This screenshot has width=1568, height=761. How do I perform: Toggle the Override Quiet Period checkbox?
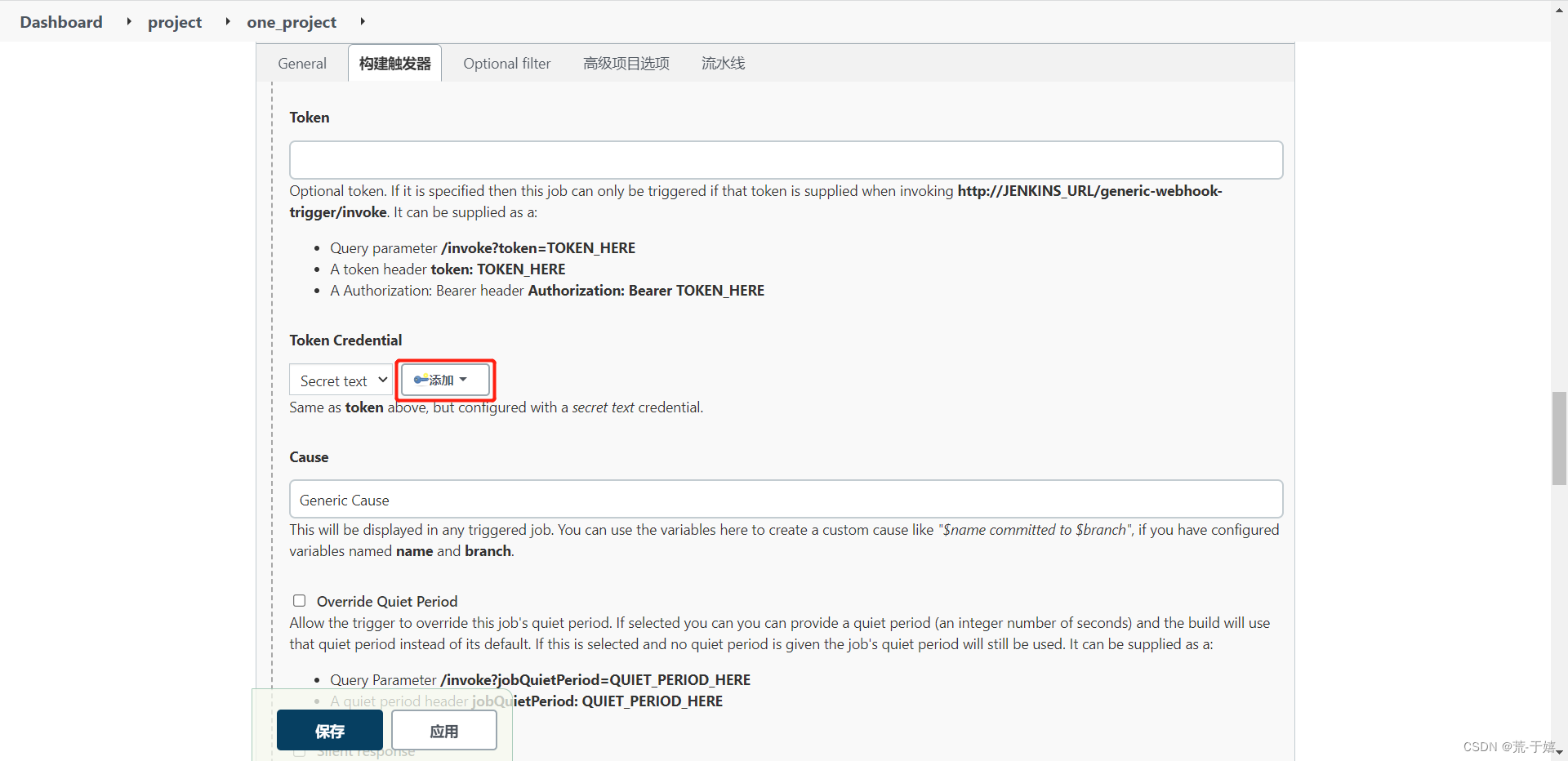[300, 601]
